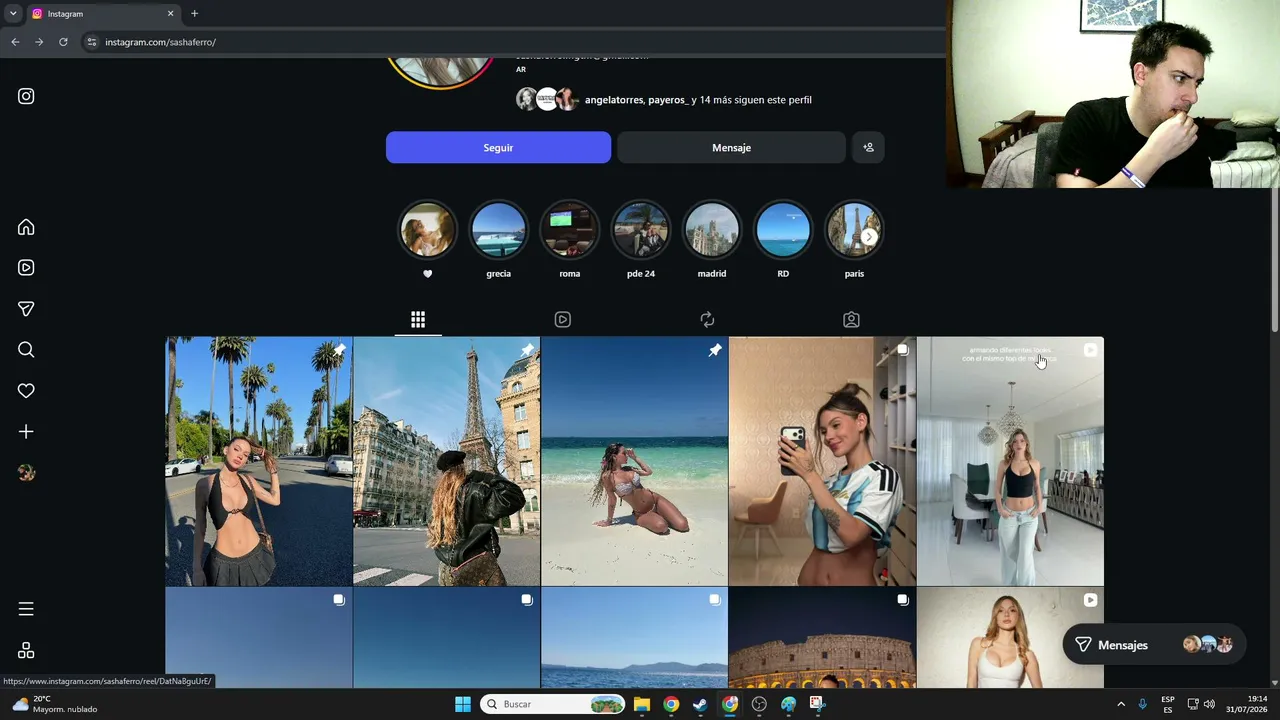Viewport: 1280px width, 720px height.
Task: Select the posts grid tab
Action: 418,319
